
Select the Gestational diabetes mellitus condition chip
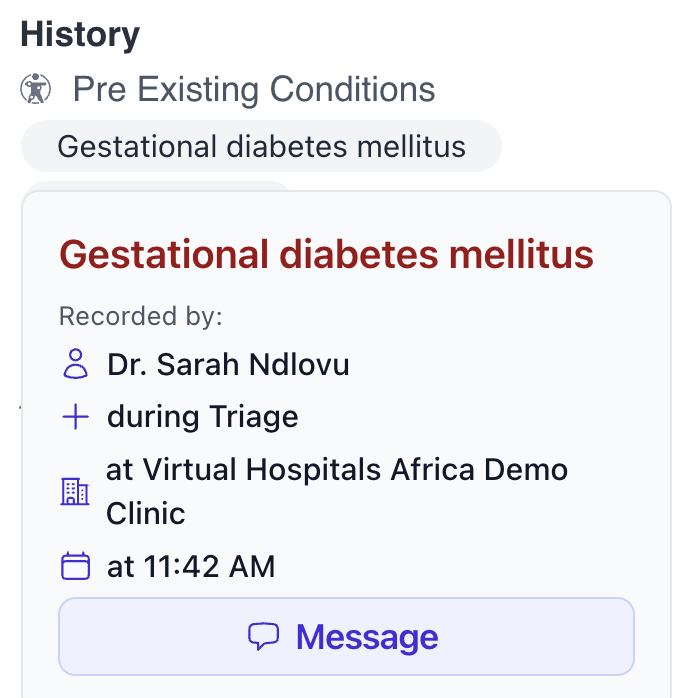[261, 147]
